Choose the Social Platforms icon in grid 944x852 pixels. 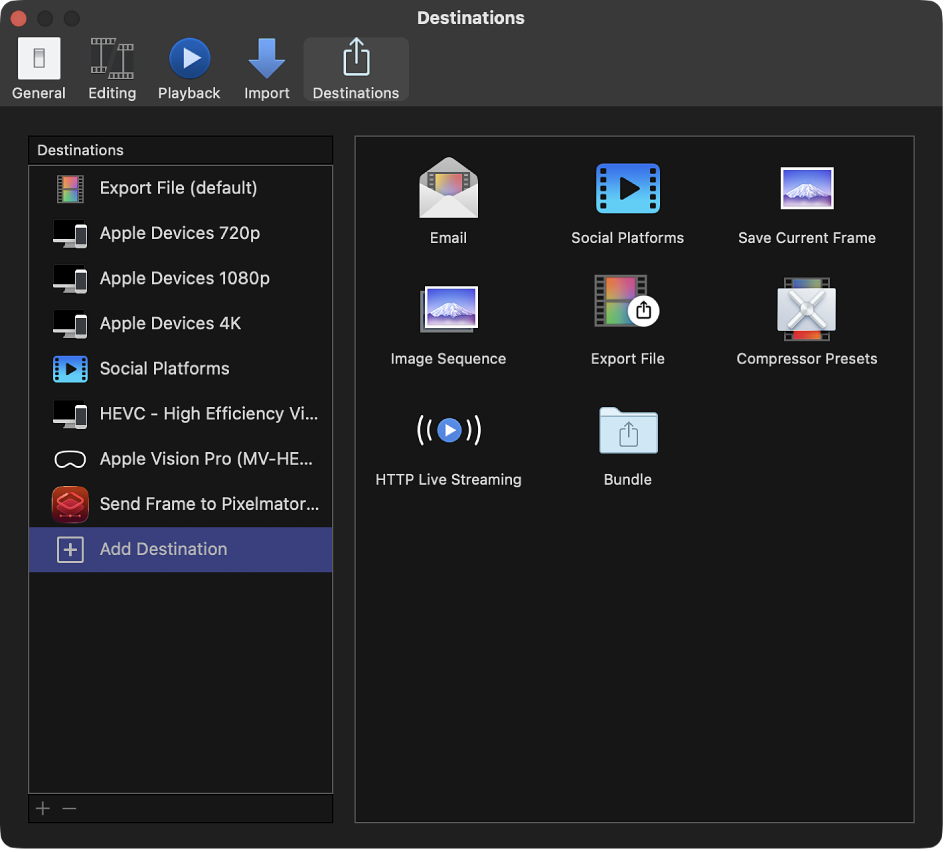(627, 188)
